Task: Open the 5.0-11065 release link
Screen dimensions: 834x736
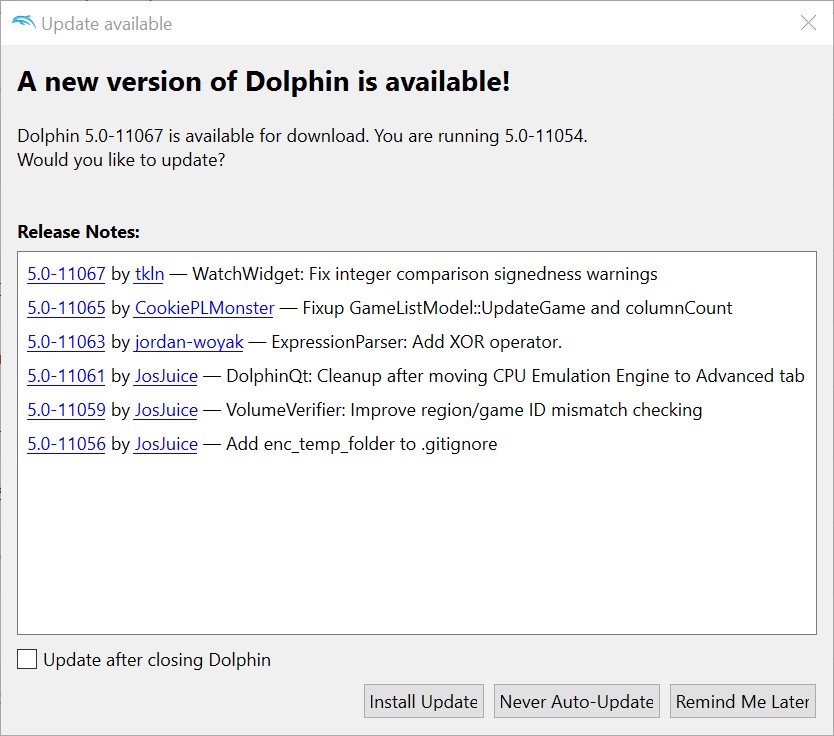Action: 66,308
